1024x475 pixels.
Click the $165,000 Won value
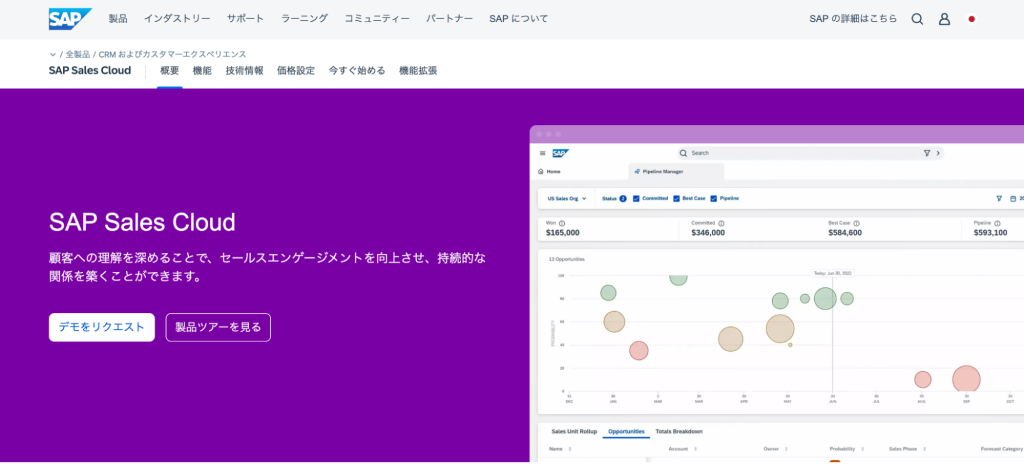tap(562, 233)
